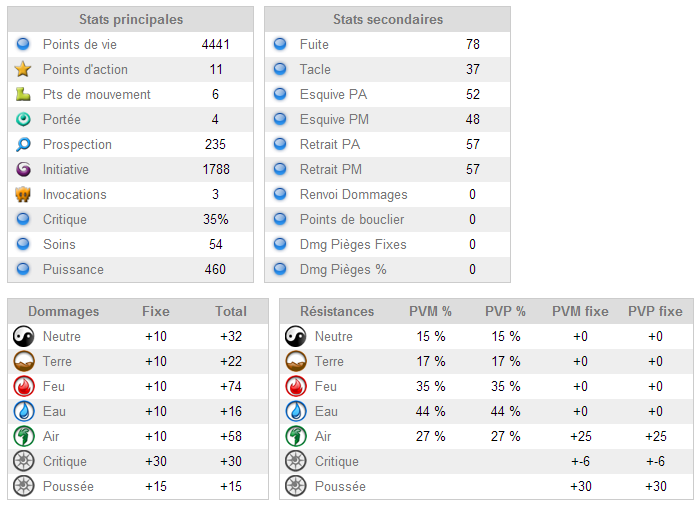Click the blue orb next to Fuite

[280, 44]
